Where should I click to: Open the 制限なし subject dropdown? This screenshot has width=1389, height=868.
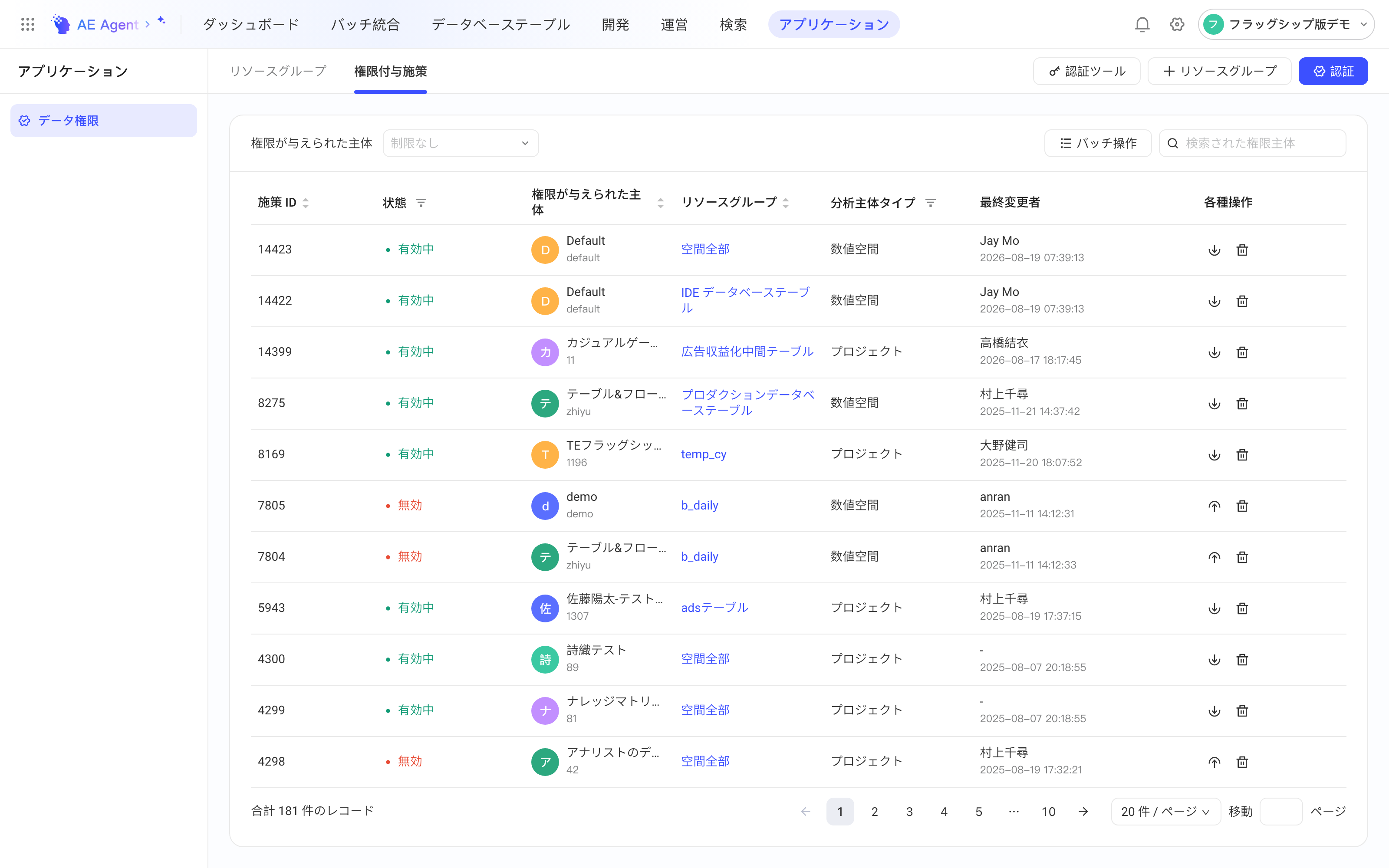coord(460,143)
